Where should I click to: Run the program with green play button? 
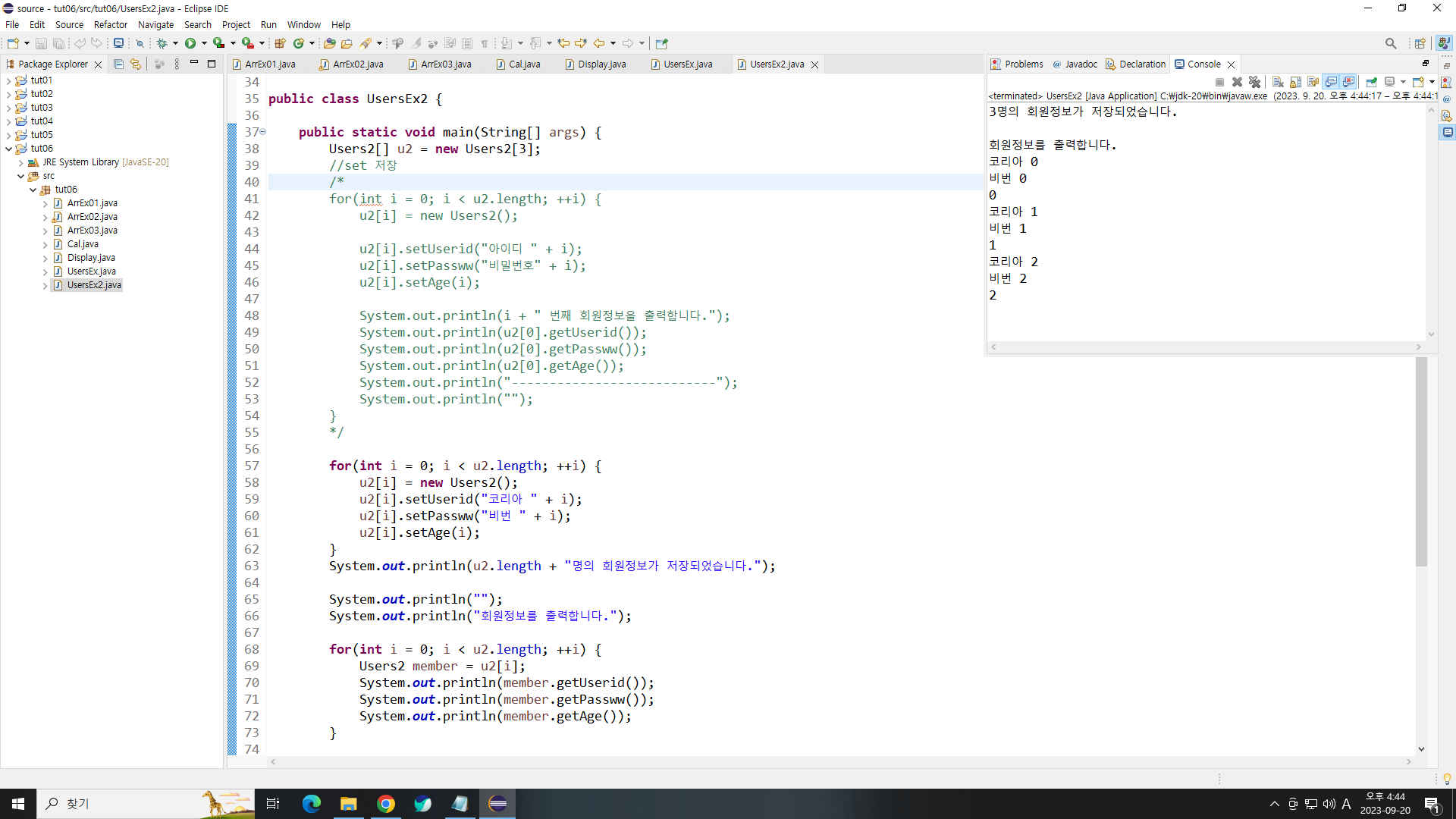190,43
